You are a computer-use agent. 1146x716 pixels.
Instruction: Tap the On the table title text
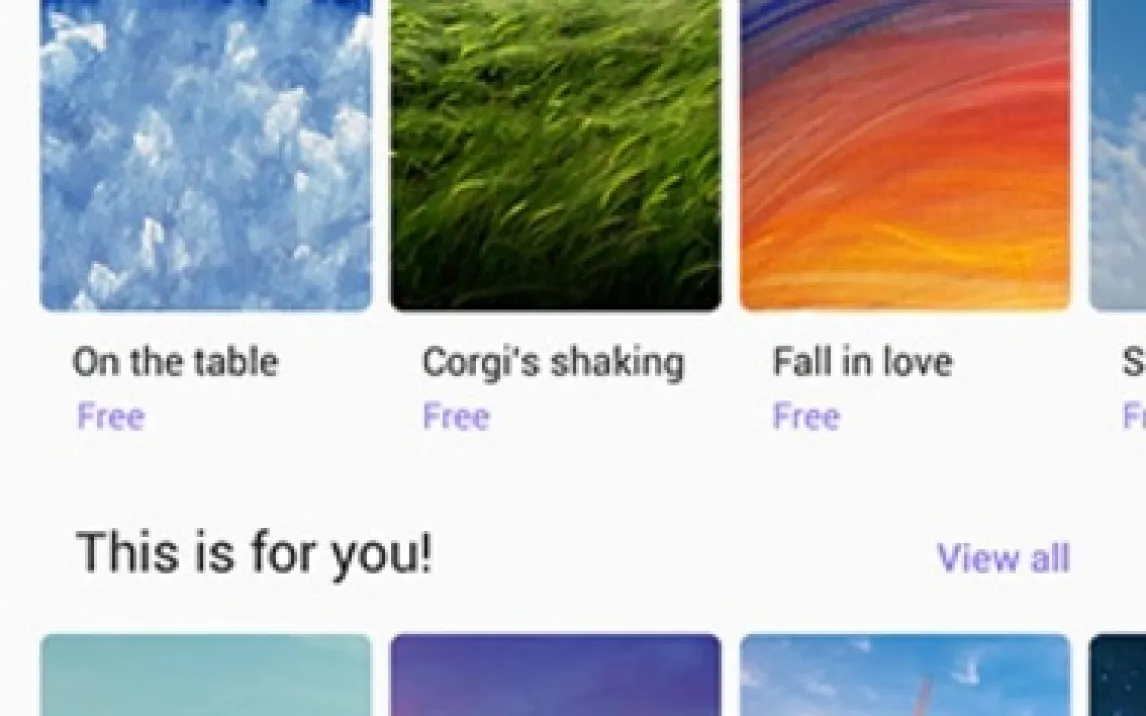point(175,362)
